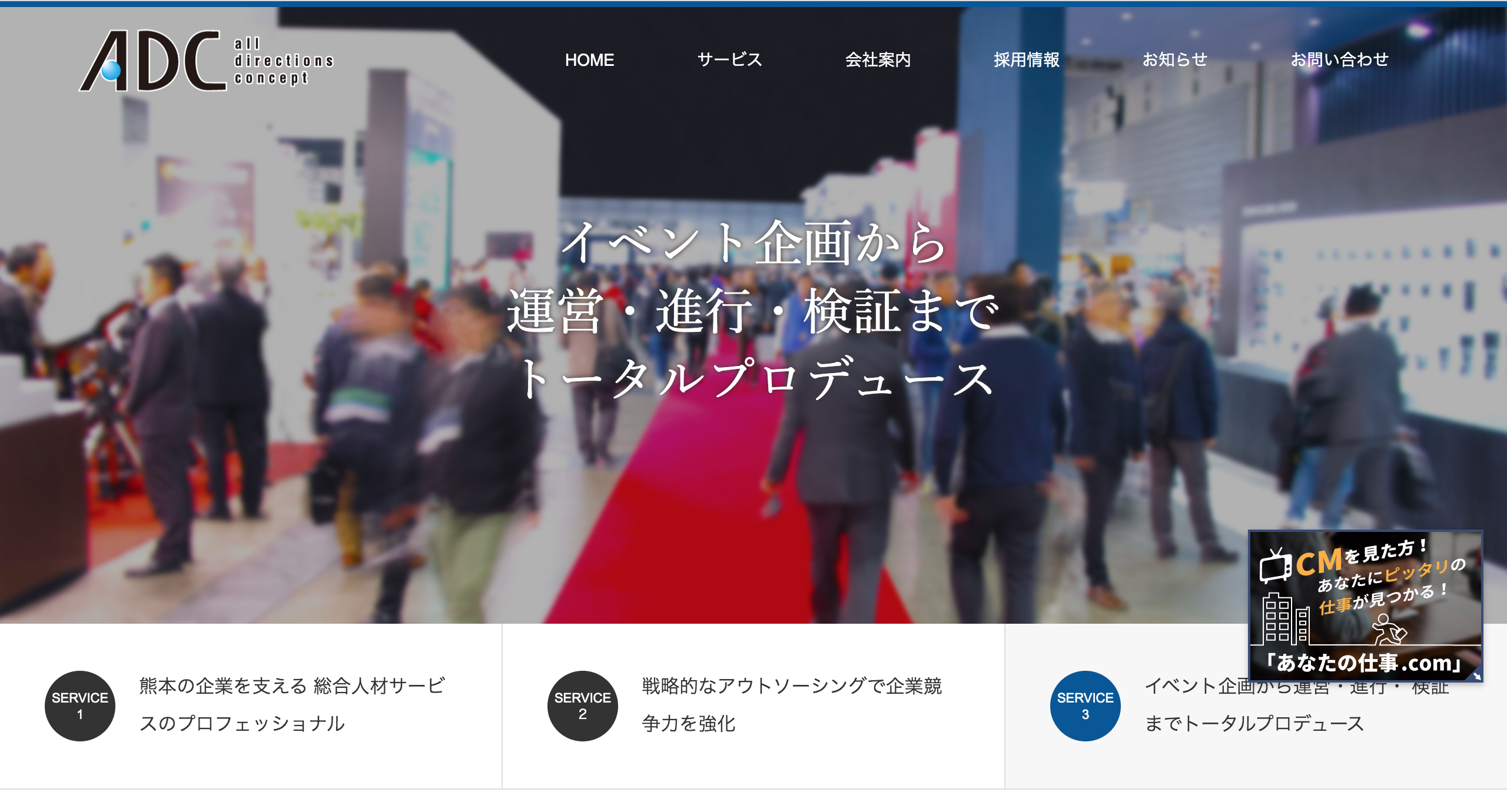Click the SERVICE 2 circle badge
Screen dimensions: 1507x812
[x=582, y=705]
